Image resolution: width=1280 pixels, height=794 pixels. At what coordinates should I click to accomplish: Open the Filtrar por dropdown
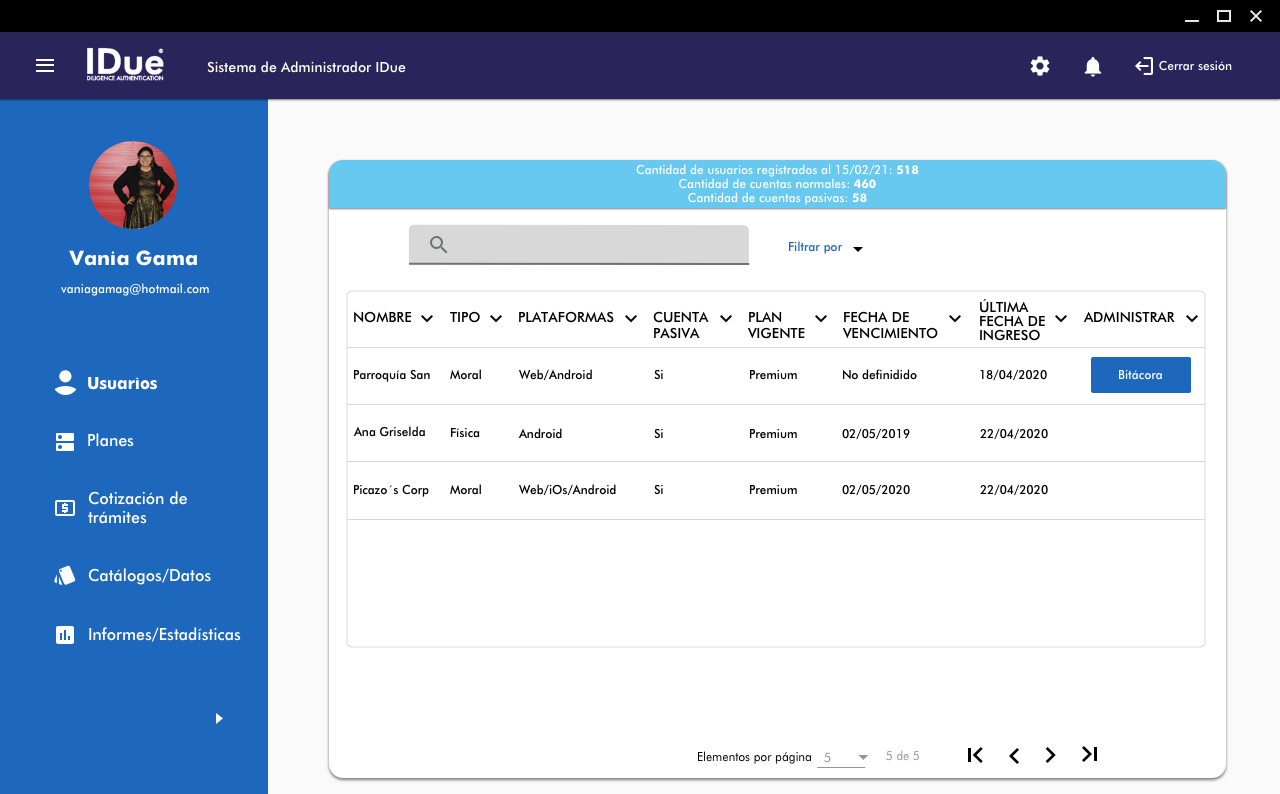pyautogui.click(x=825, y=248)
